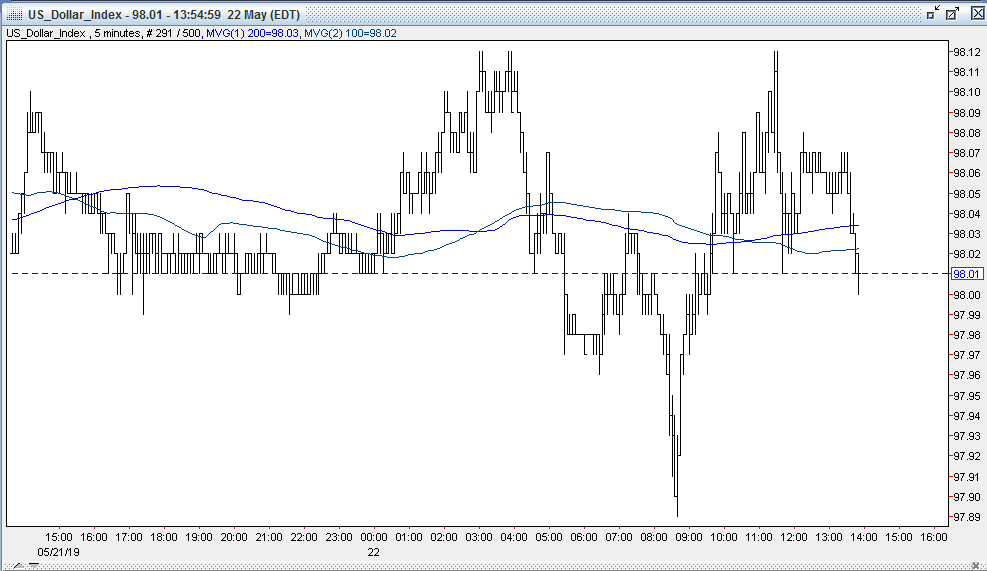Click the up arrow on bottom split divider
The image size is (987, 571).
(x=18, y=566)
